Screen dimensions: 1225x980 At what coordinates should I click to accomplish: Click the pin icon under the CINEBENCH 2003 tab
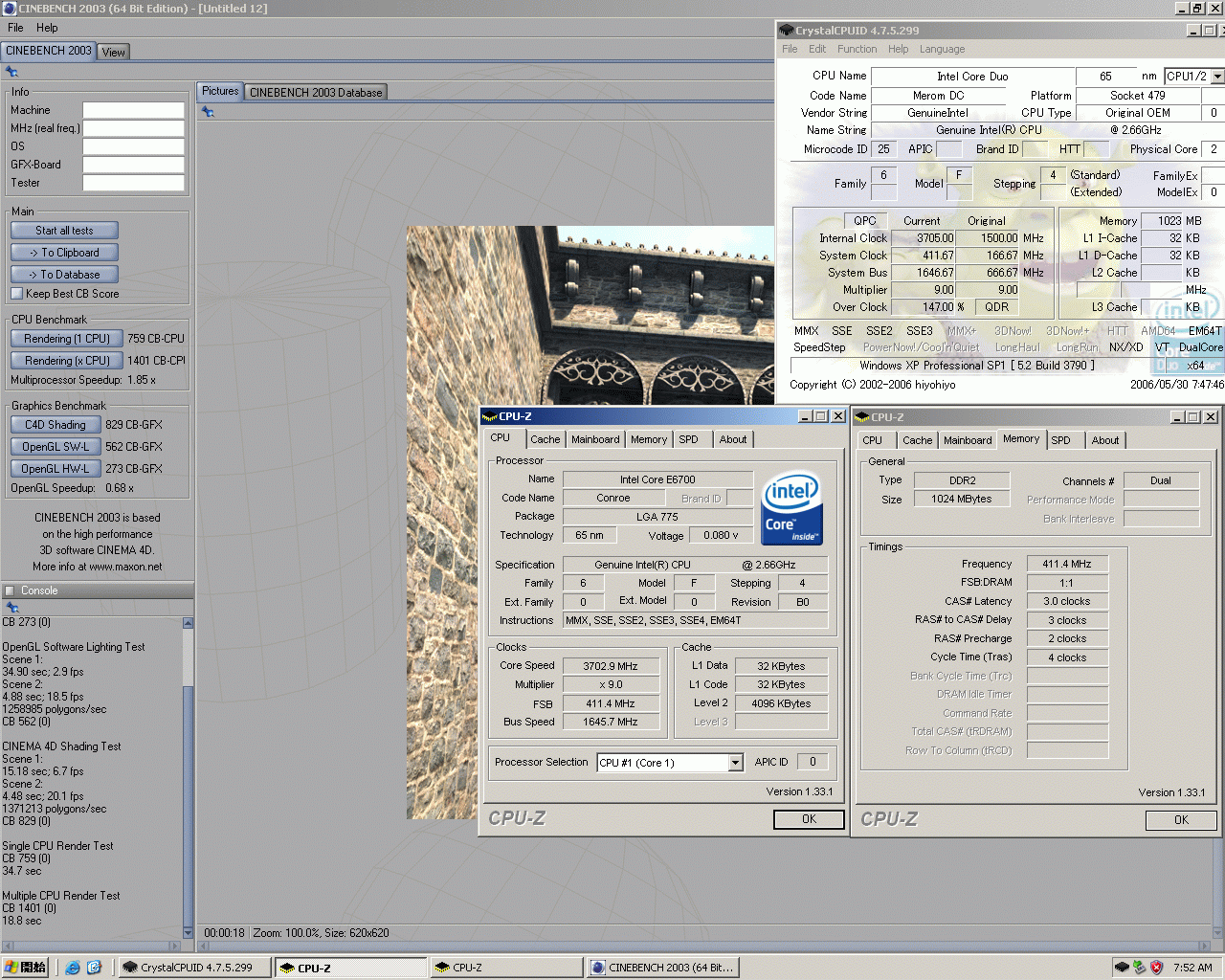coord(11,72)
